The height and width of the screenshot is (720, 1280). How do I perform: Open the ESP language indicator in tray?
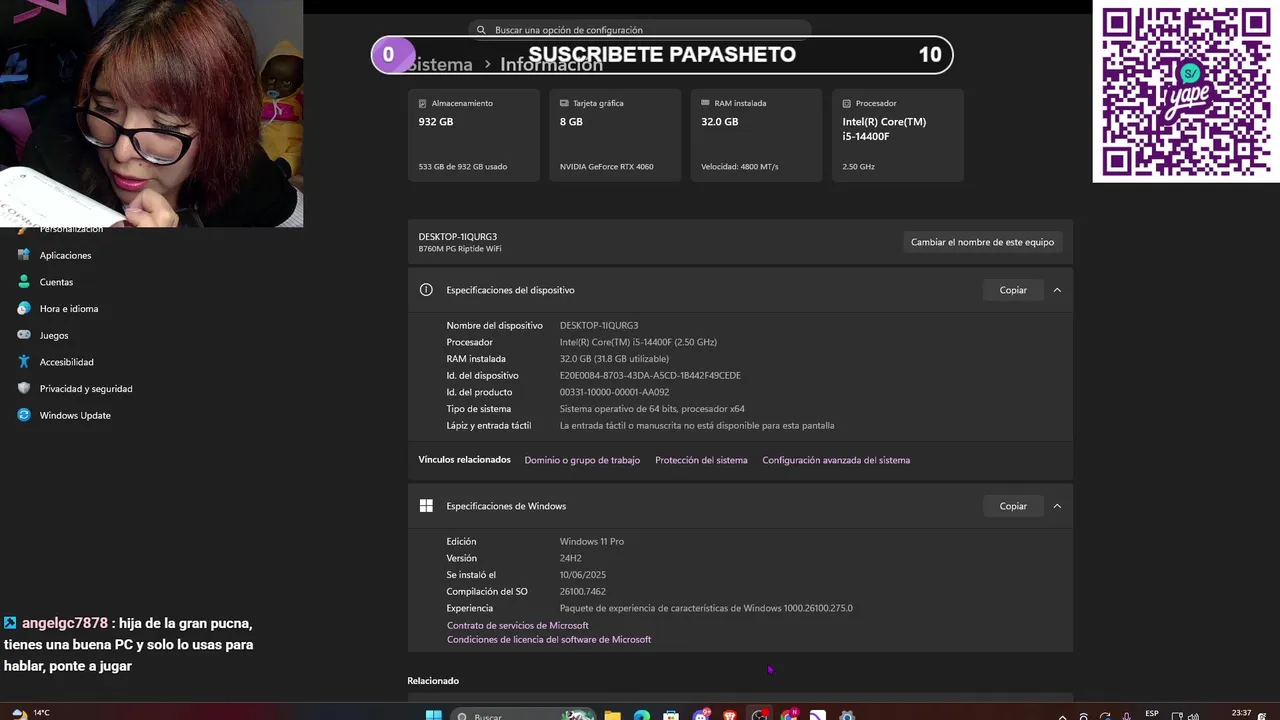1152,713
